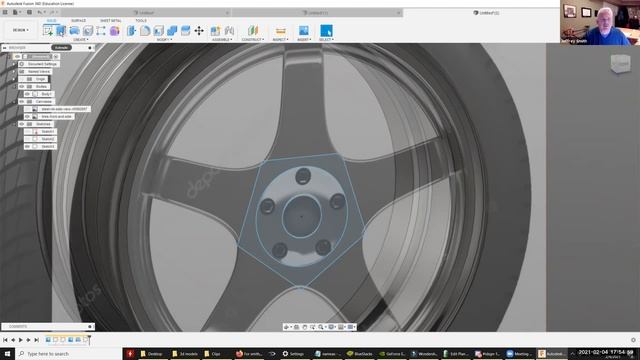The image size is (640, 360).
Task: Switch to second Untitled document tab
Action: click(x=318, y=13)
